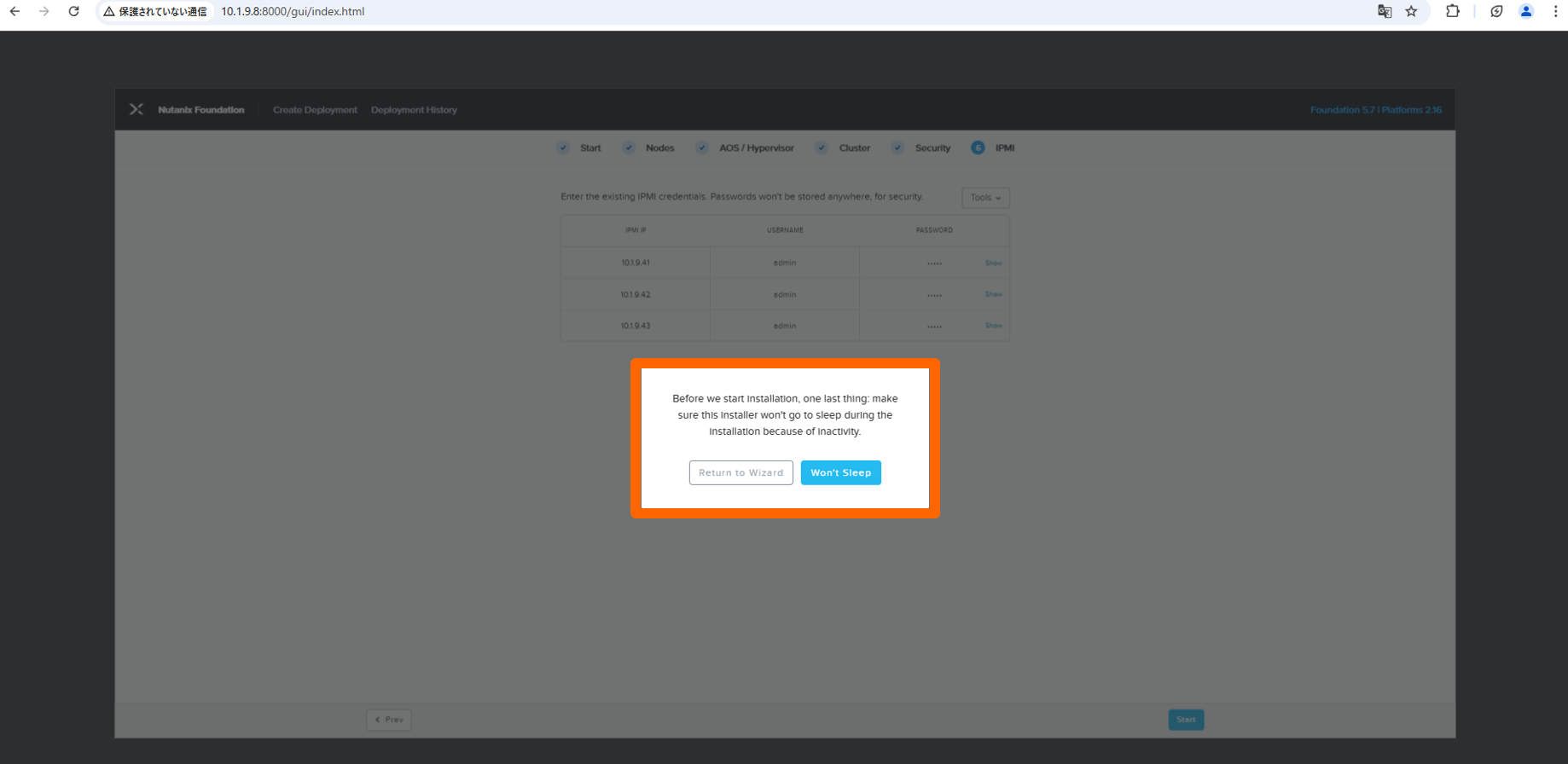Open the Google Translate icon in address bar

[1385, 11]
